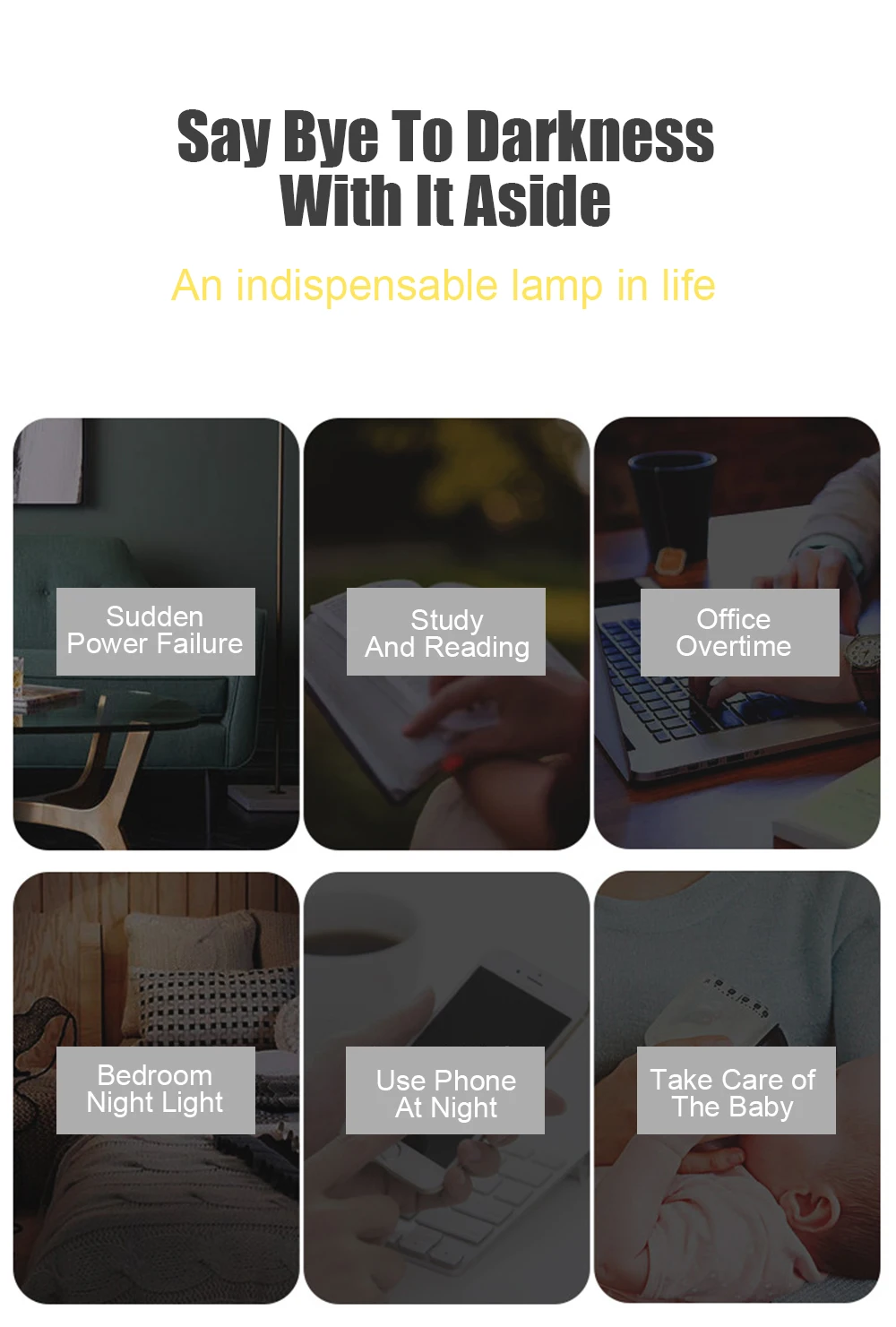Image resolution: width=896 pixels, height=1327 pixels.
Task: Select the Bedroom Night Light label
Action: [155, 1090]
